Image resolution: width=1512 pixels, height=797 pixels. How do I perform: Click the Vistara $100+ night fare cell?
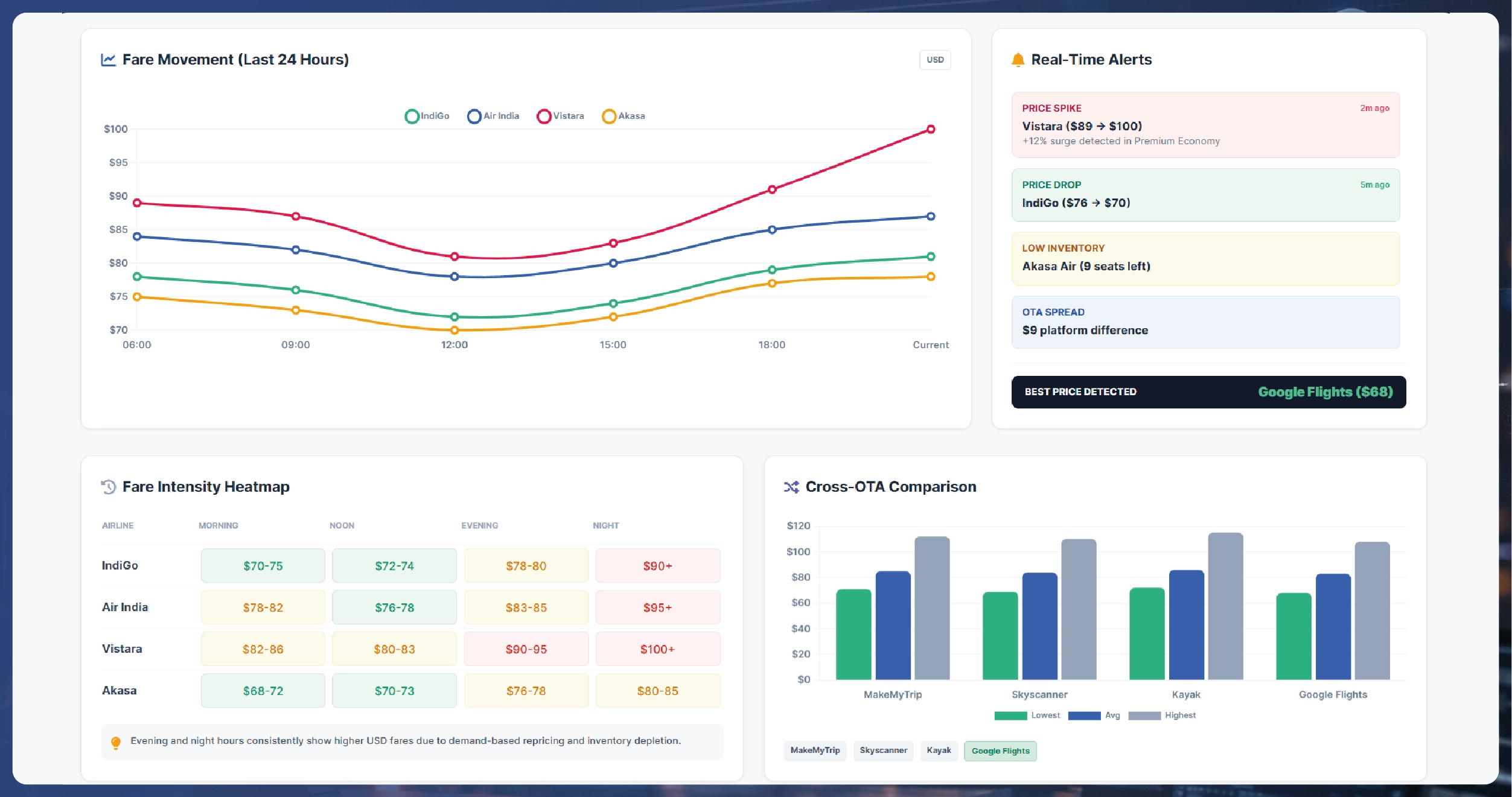(657, 649)
